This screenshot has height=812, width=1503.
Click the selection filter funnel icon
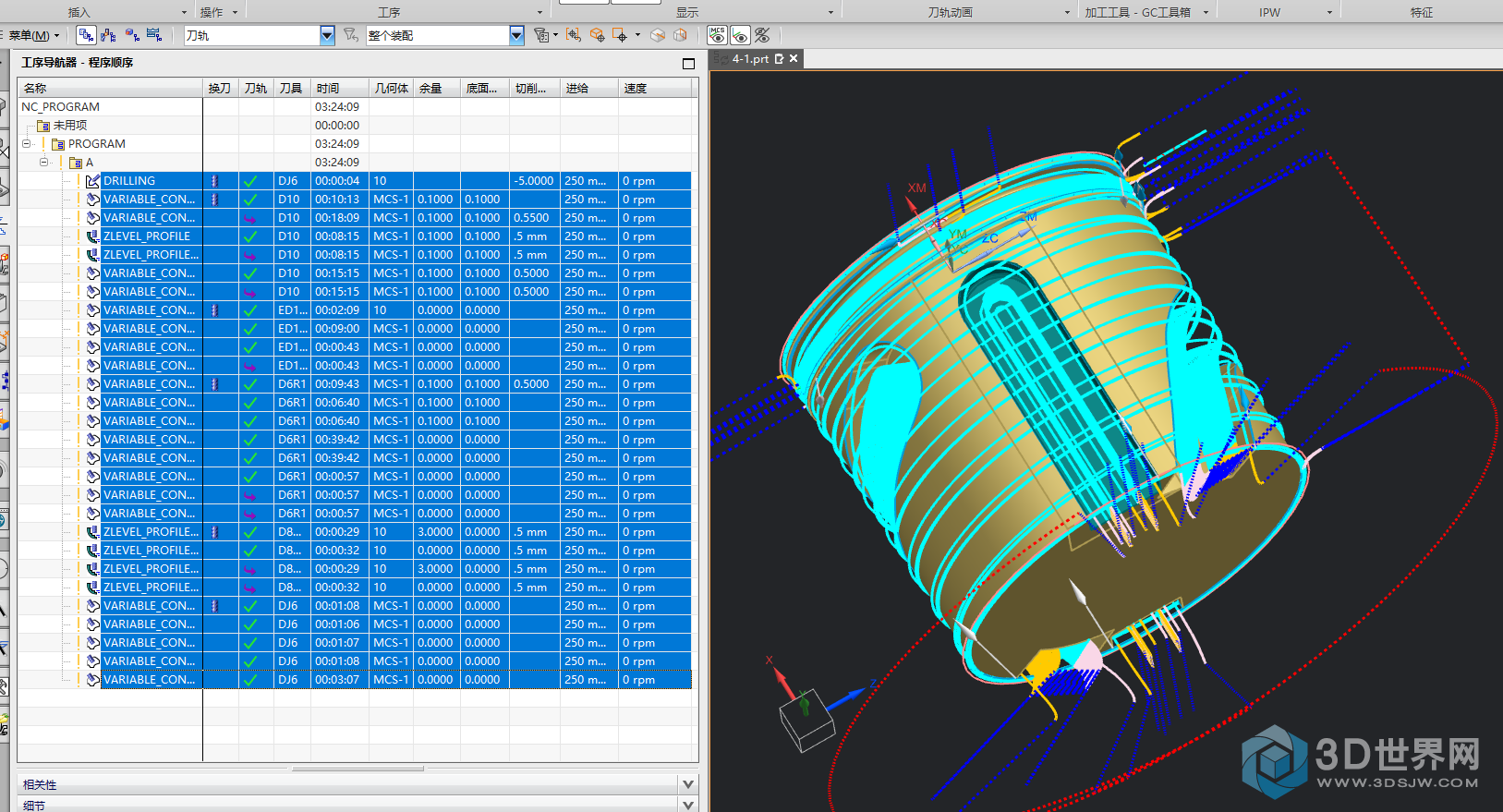(351, 35)
